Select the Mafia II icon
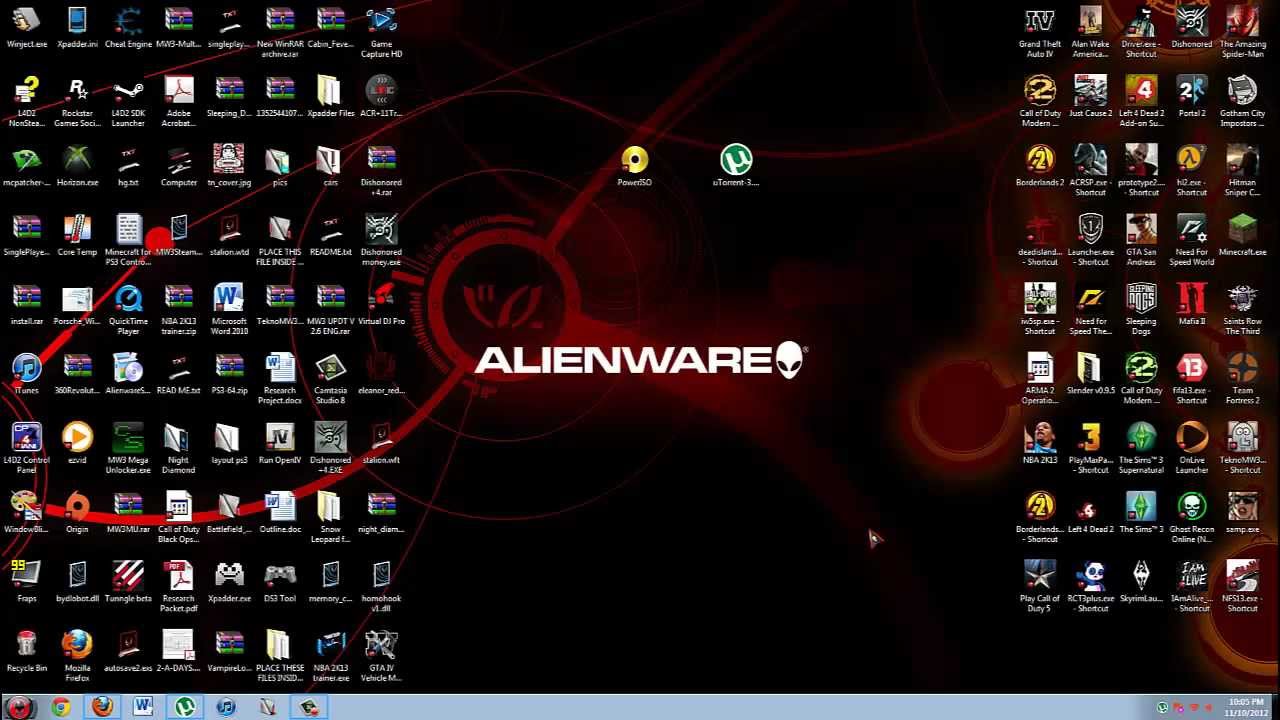This screenshot has width=1280, height=720. [x=1191, y=305]
